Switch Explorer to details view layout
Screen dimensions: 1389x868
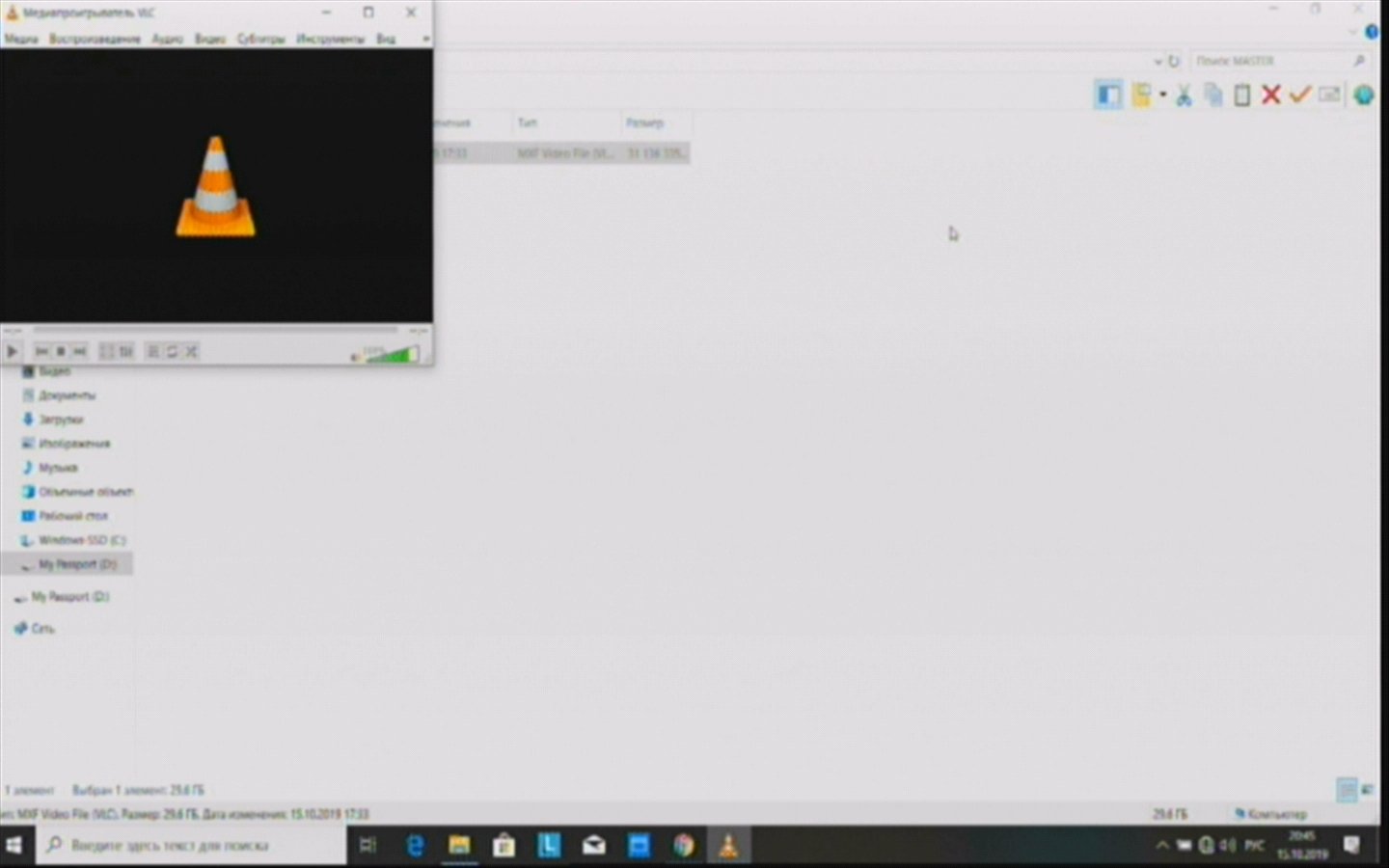click(1348, 791)
